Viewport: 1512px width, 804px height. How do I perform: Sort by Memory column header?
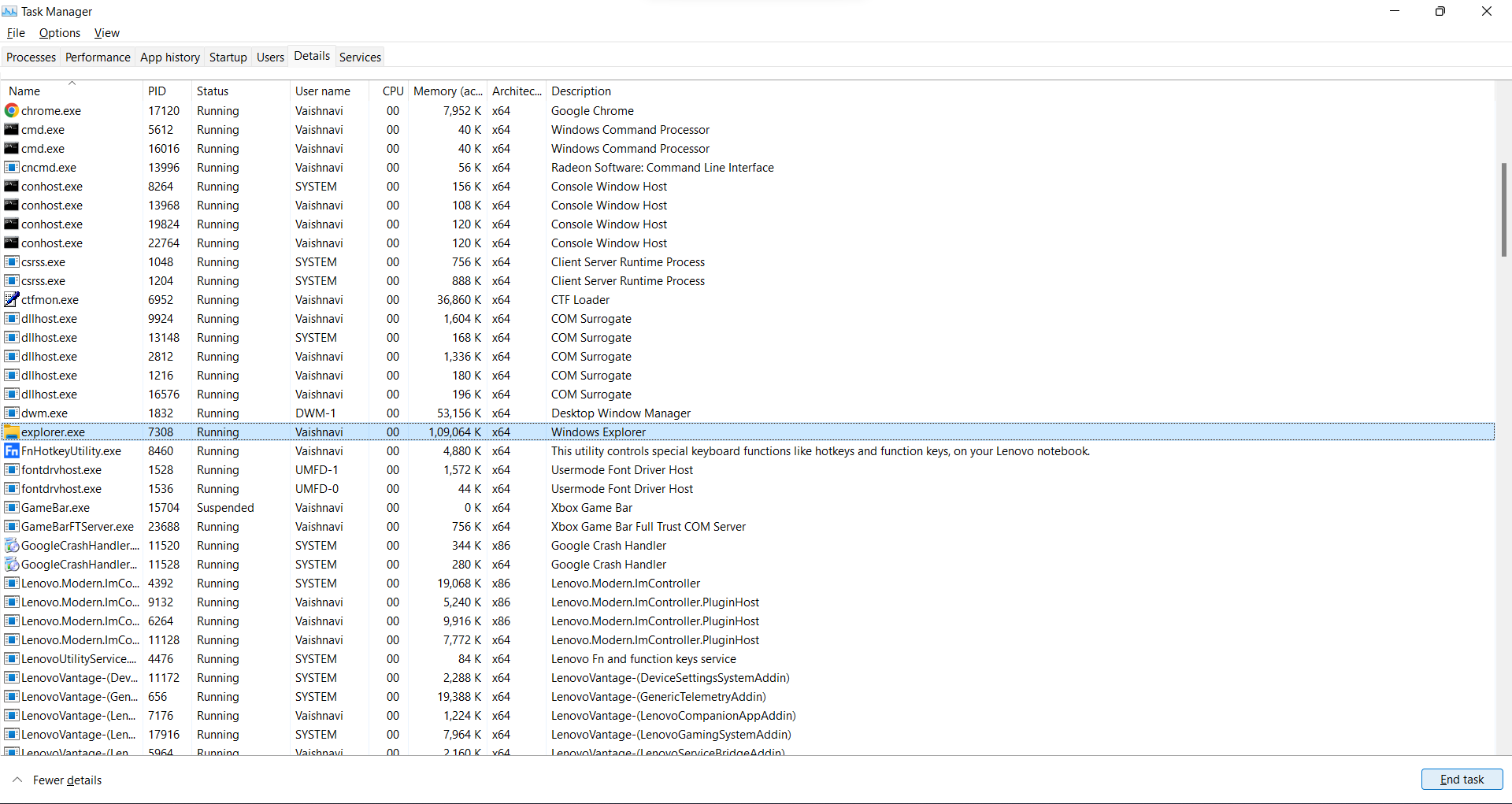[x=447, y=91]
